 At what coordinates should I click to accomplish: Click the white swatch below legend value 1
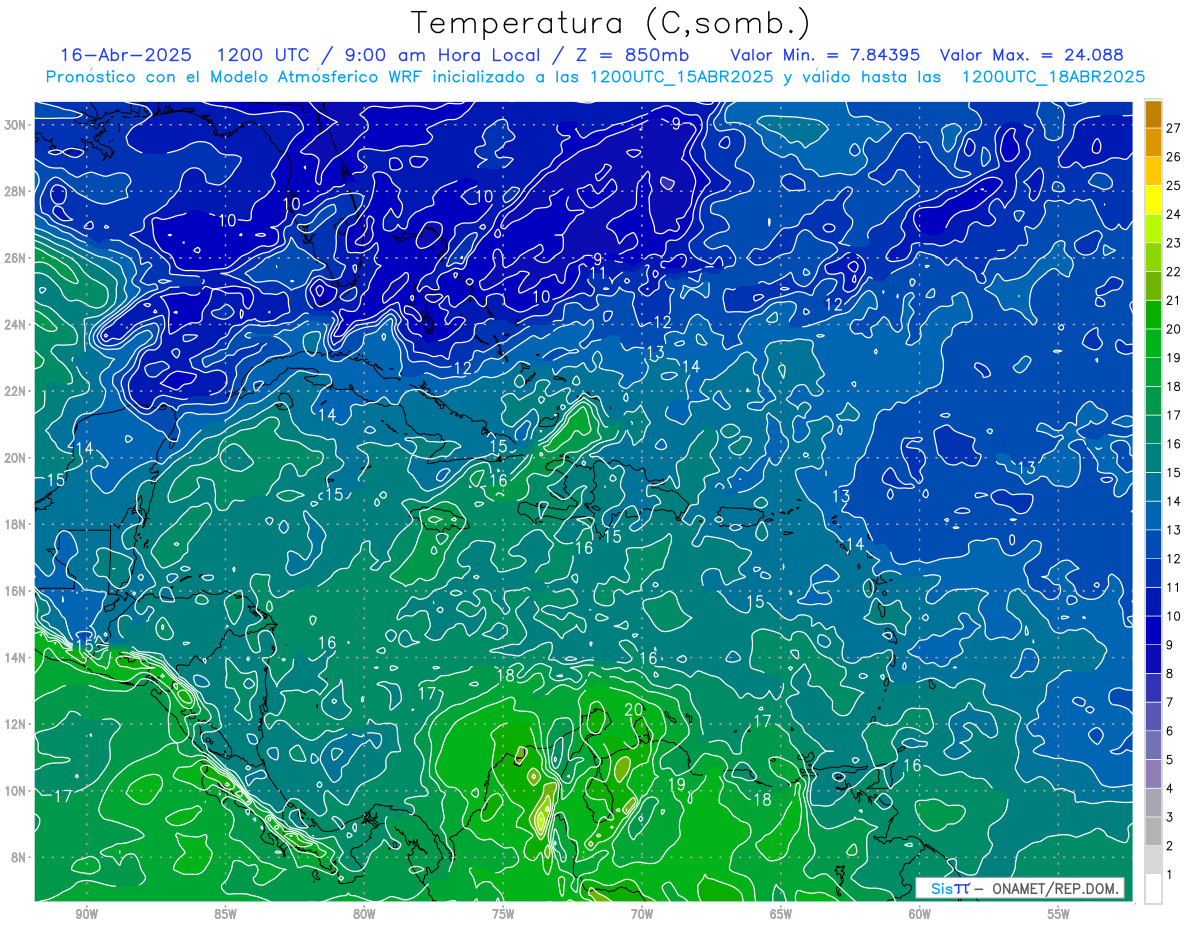pos(1153,889)
